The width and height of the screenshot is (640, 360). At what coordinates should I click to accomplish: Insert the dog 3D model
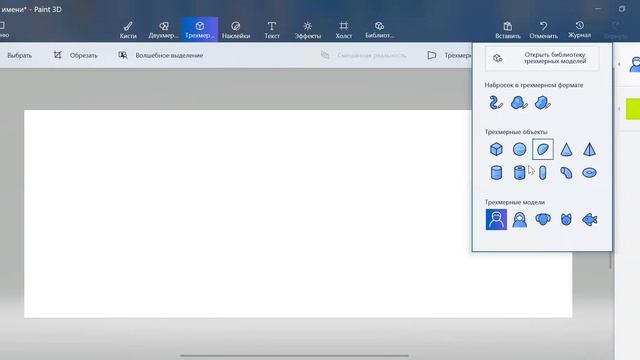coord(542,220)
